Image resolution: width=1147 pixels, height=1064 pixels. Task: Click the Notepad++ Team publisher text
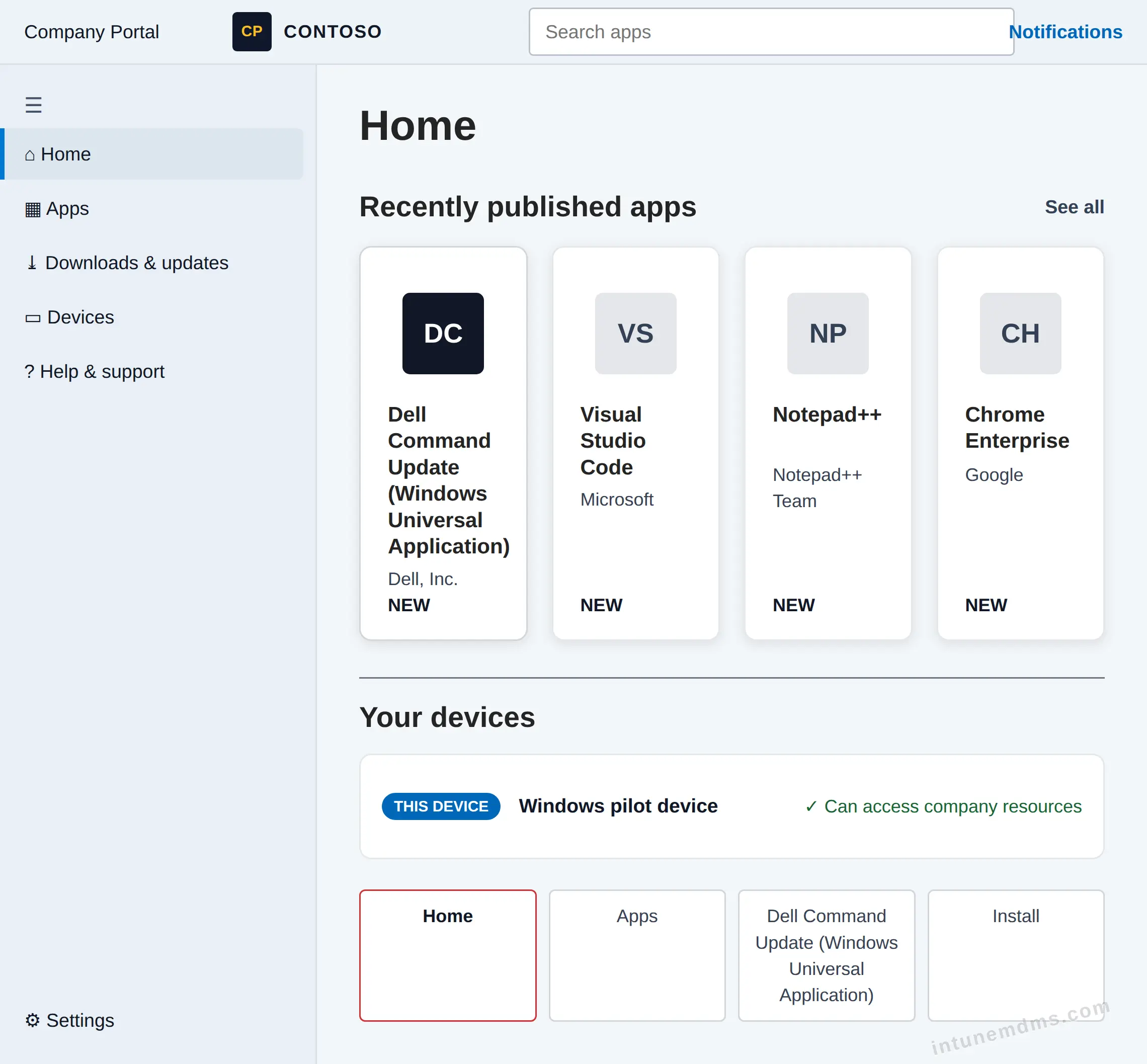[817, 487]
